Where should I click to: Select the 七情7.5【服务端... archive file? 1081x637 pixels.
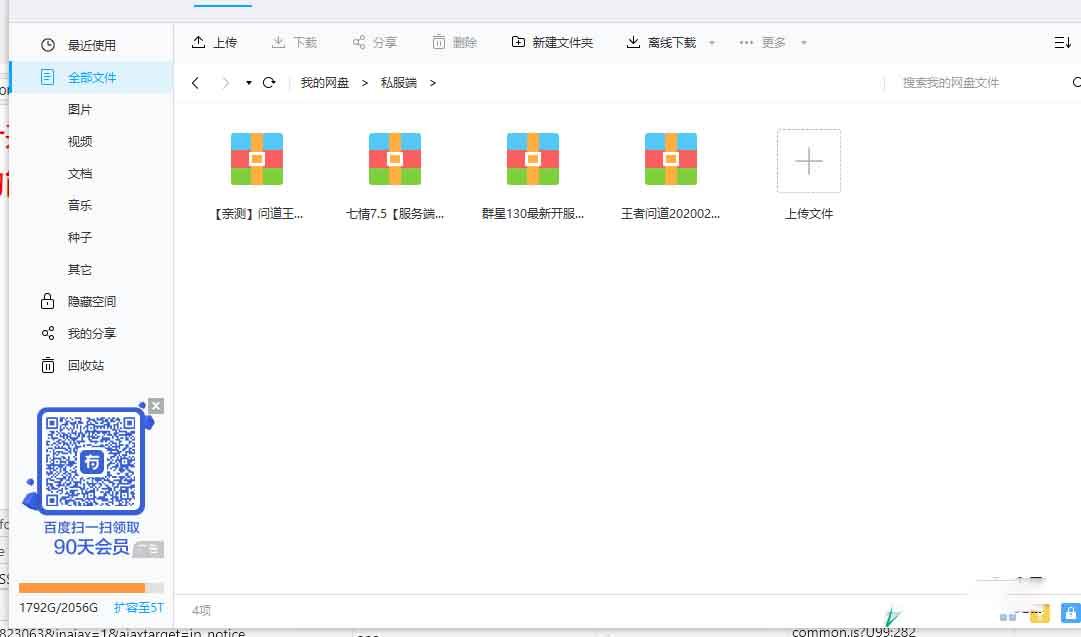click(x=395, y=176)
